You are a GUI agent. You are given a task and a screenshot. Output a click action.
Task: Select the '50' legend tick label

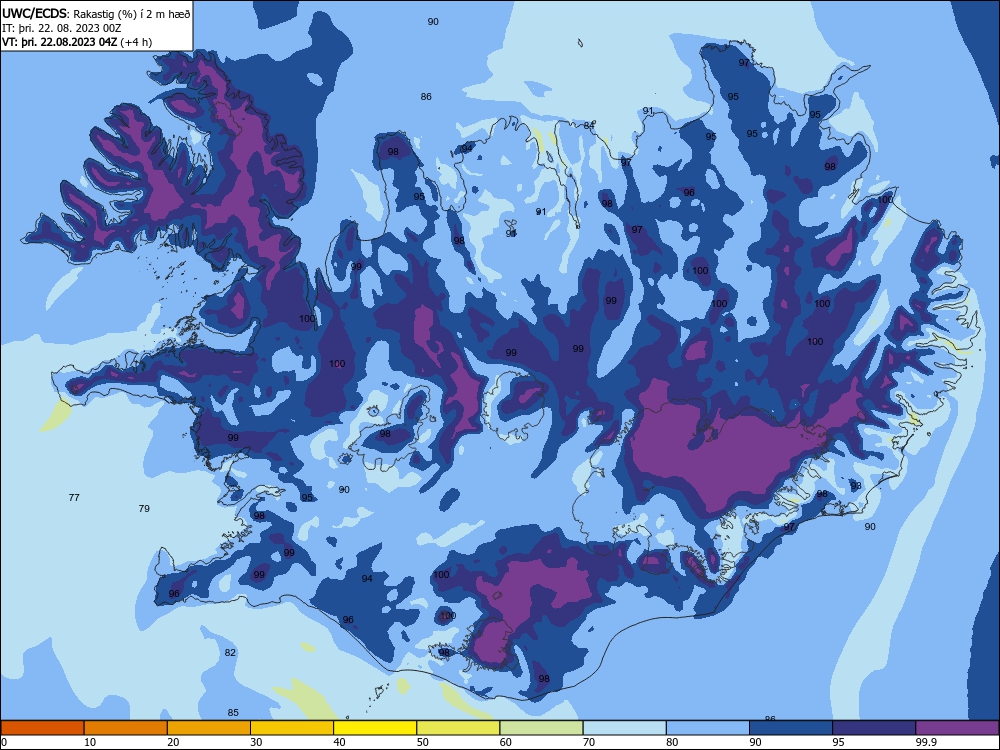point(422,742)
